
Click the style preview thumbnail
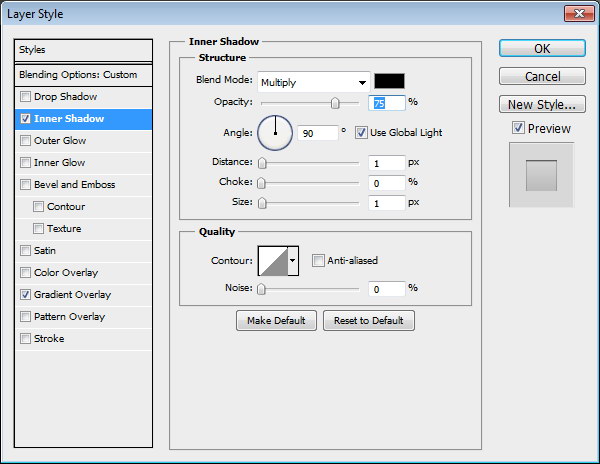[x=540, y=175]
